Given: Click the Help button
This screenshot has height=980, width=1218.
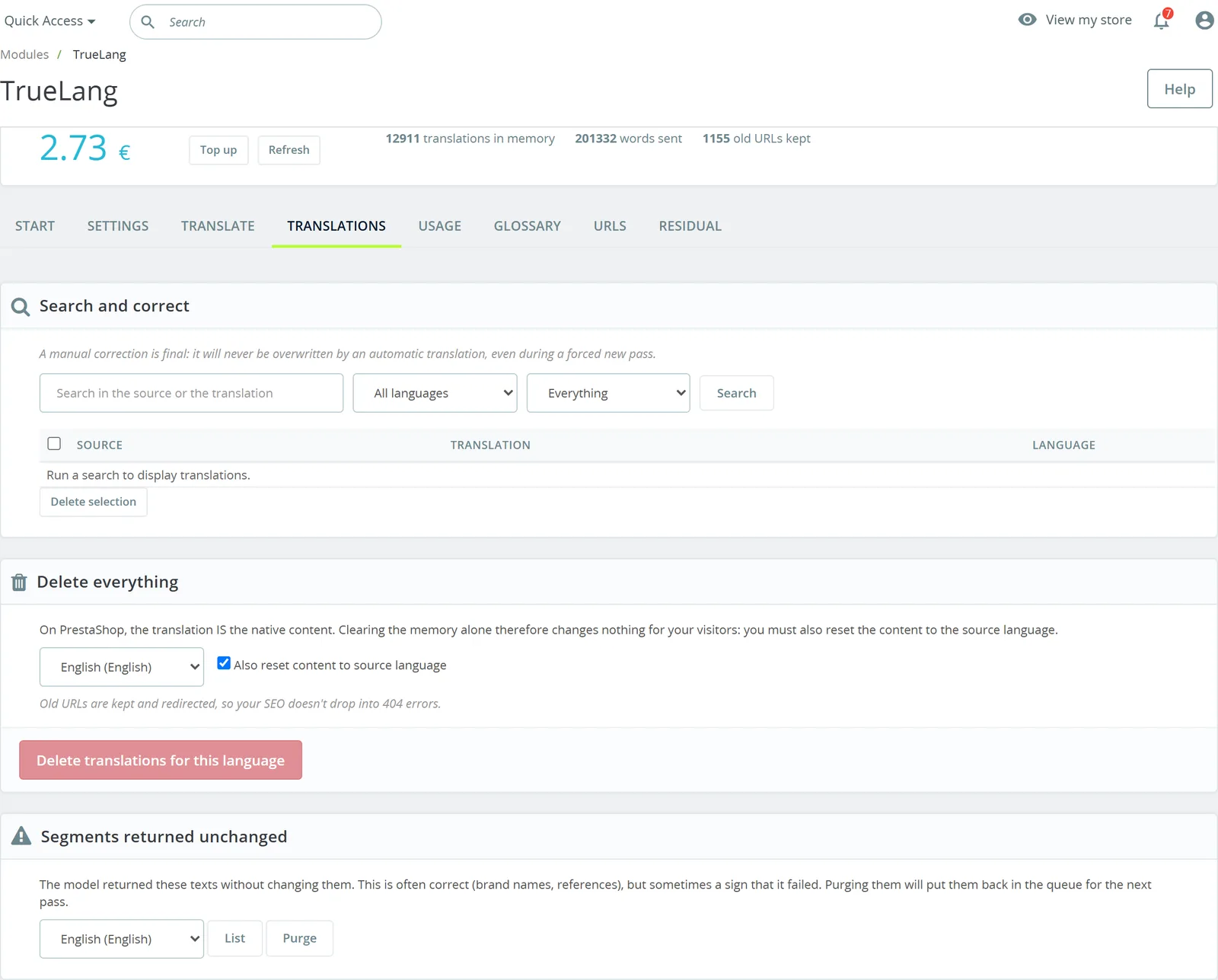Looking at the screenshot, I should (x=1180, y=89).
